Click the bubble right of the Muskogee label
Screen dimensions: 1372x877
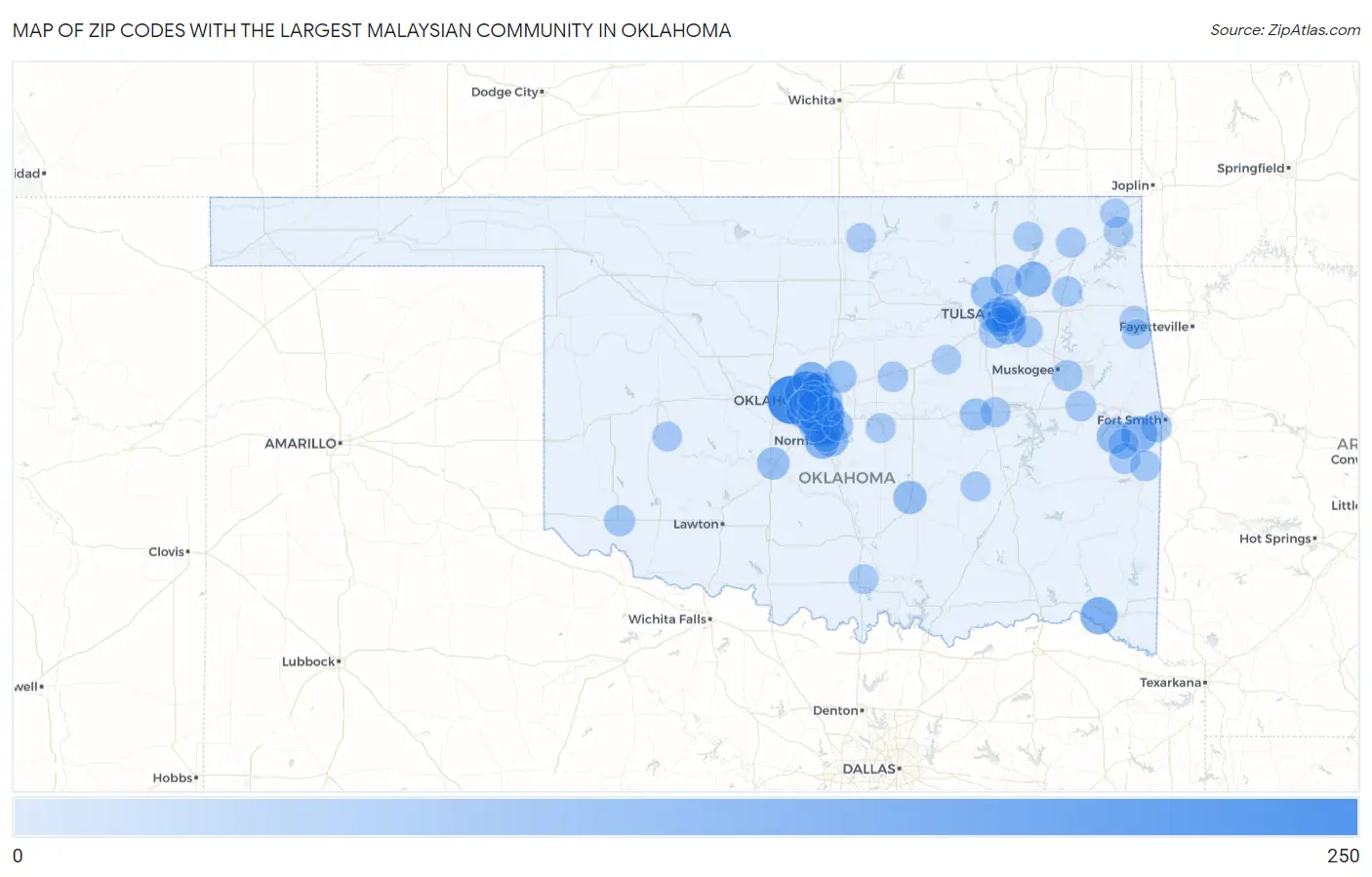1068,376
